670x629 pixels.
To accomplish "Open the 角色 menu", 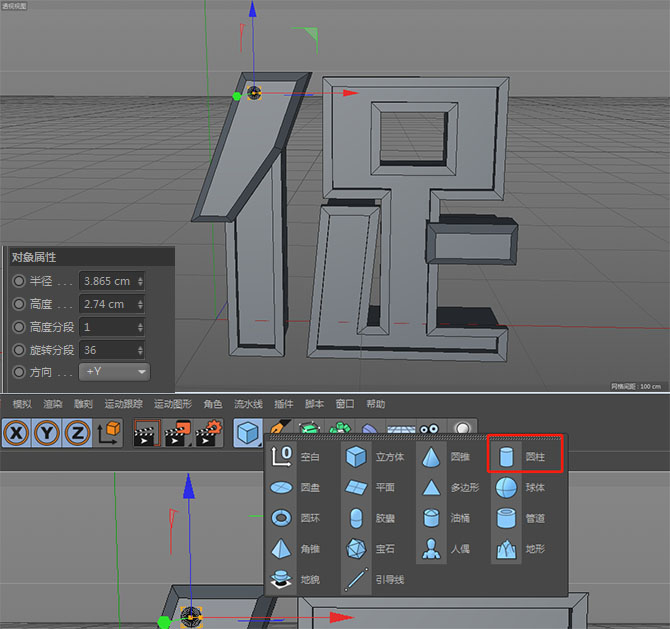I will coord(213,404).
